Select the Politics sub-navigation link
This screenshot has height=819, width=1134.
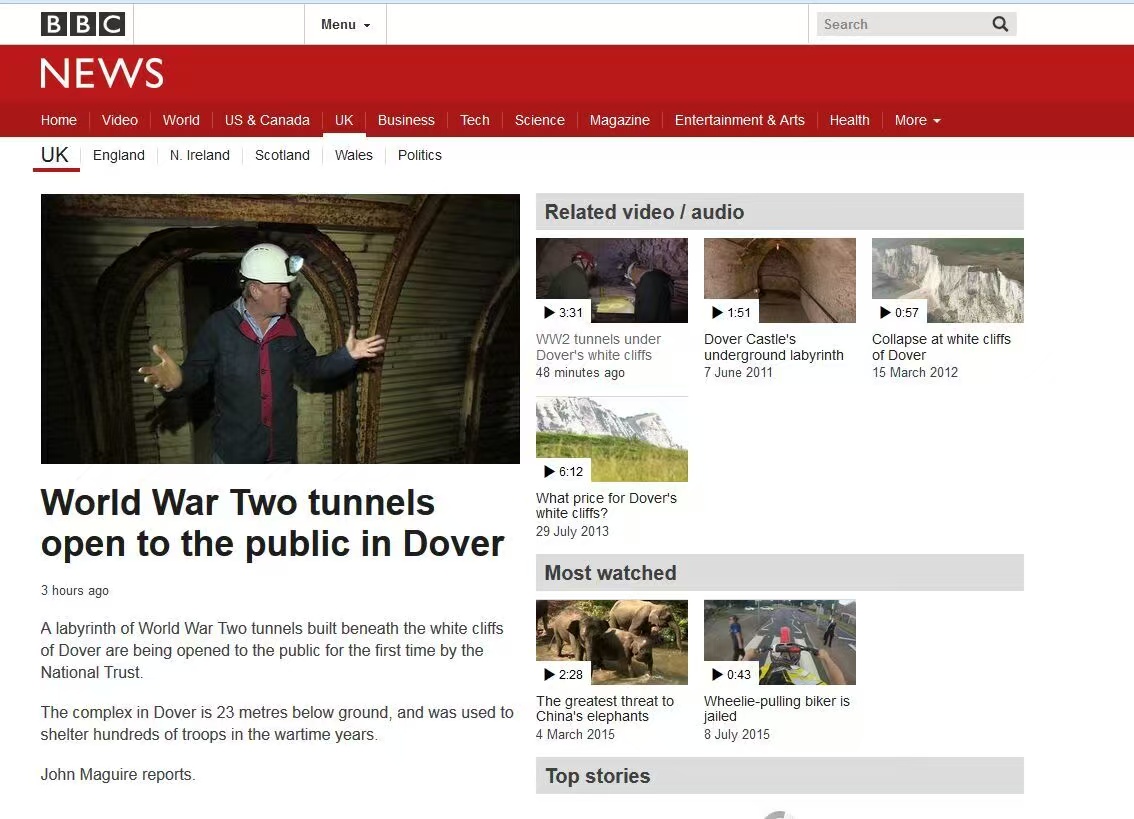[x=419, y=155]
